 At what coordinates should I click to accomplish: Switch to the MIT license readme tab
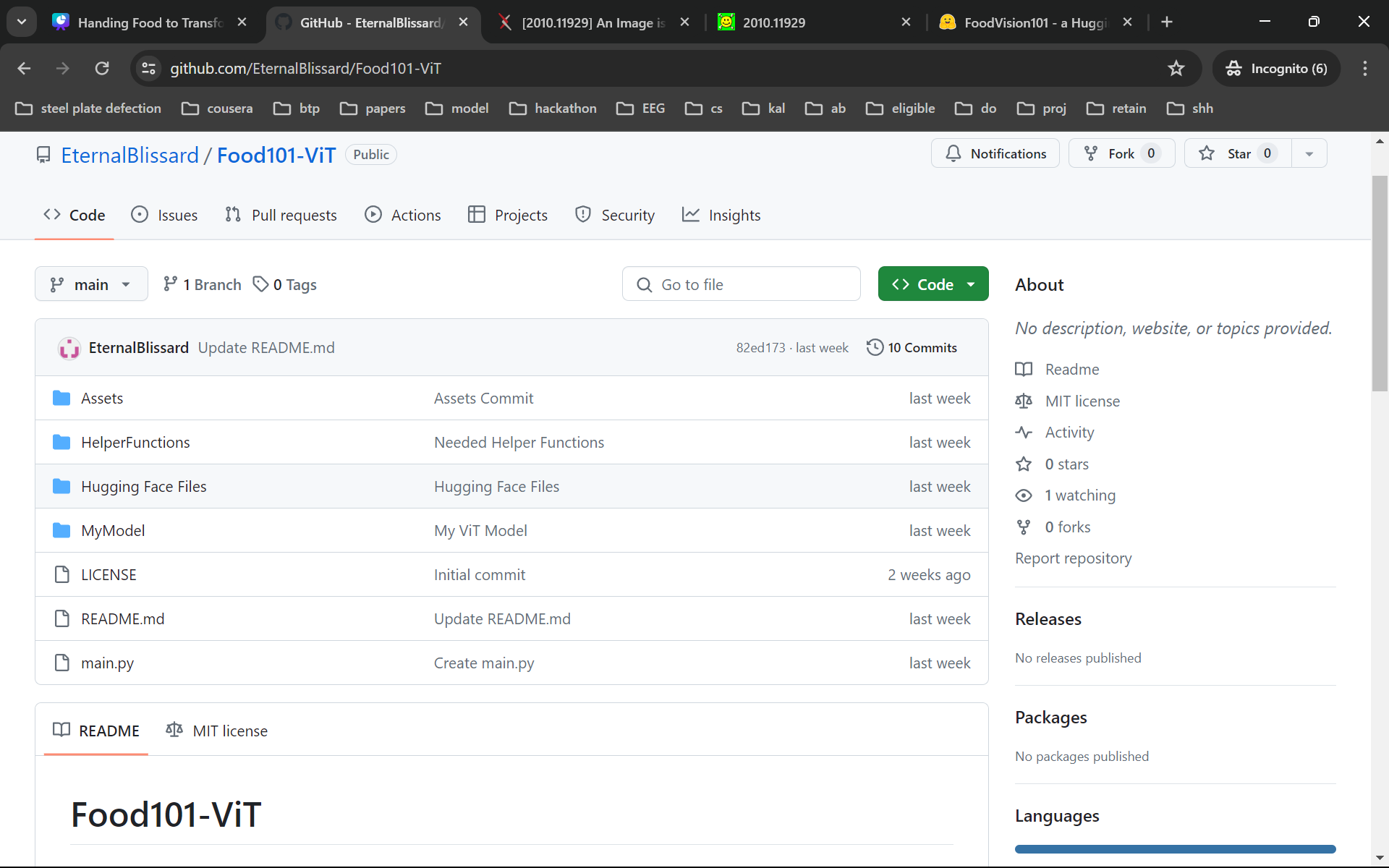217,731
